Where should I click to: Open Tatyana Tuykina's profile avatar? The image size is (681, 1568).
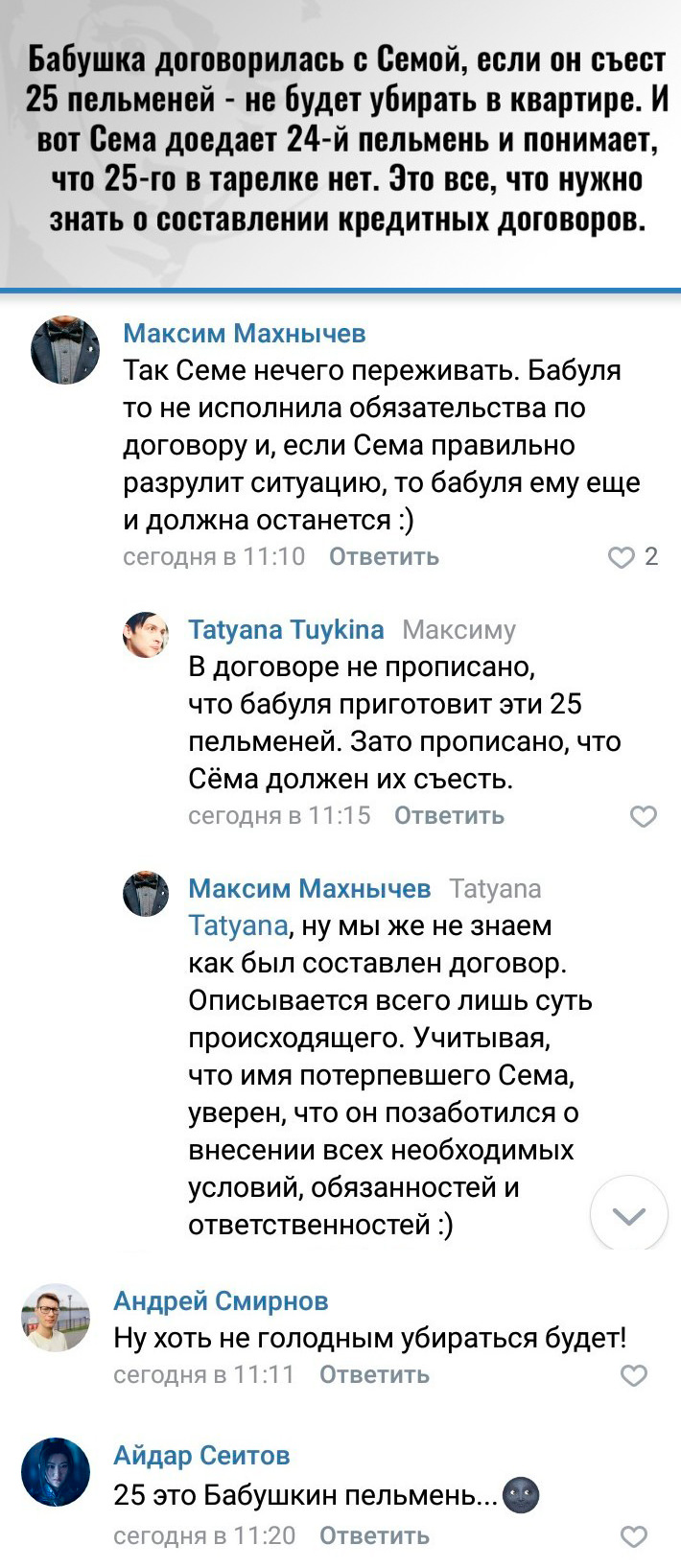click(x=146, y=634)
